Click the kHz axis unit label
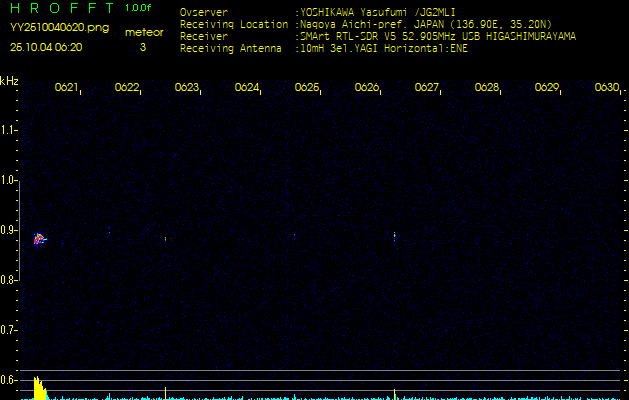Screen dimensions: 629x400 click(x=9, y=81)
